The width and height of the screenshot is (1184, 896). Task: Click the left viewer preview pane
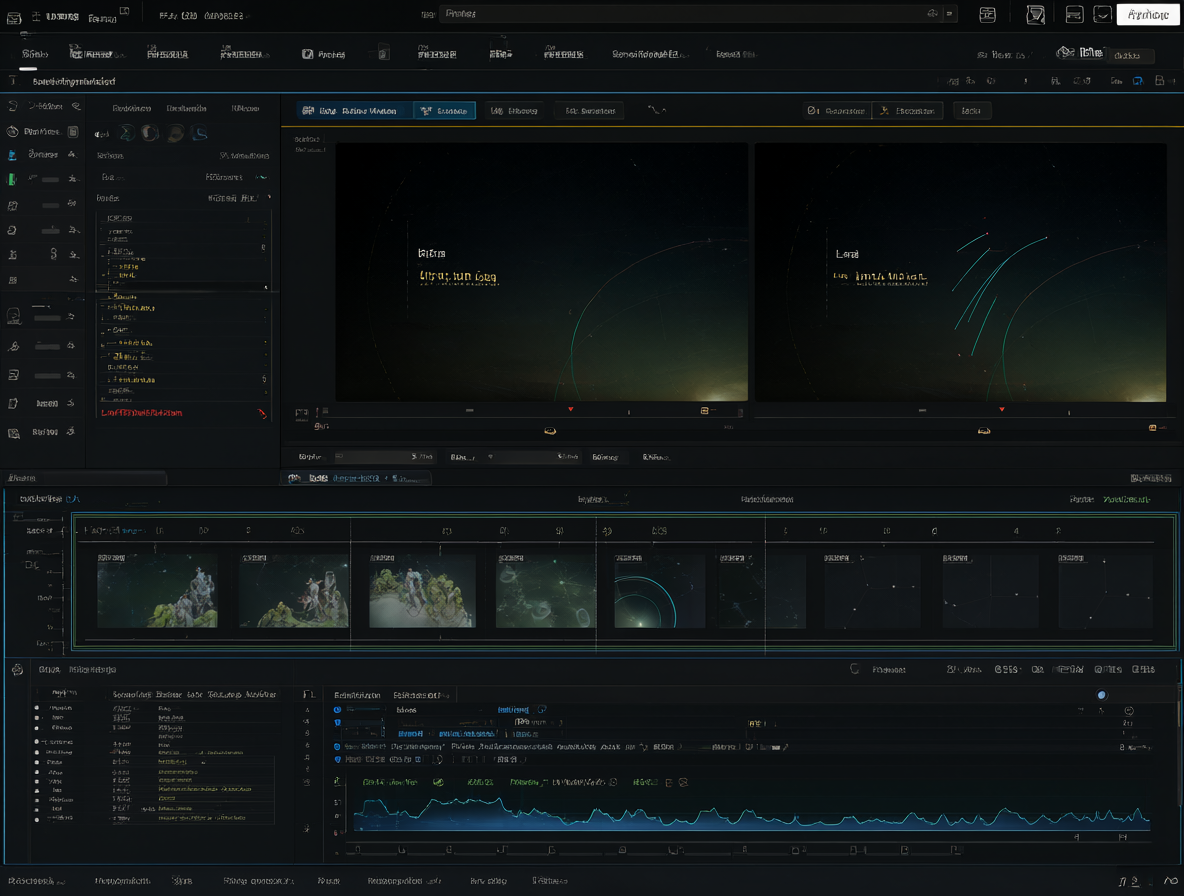pos(541,272)
